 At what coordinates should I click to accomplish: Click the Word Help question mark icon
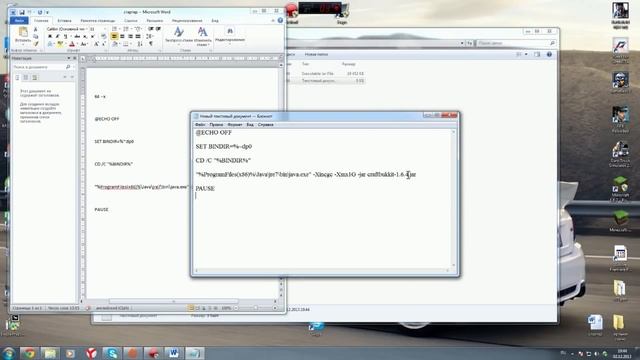tap(280, 20)
